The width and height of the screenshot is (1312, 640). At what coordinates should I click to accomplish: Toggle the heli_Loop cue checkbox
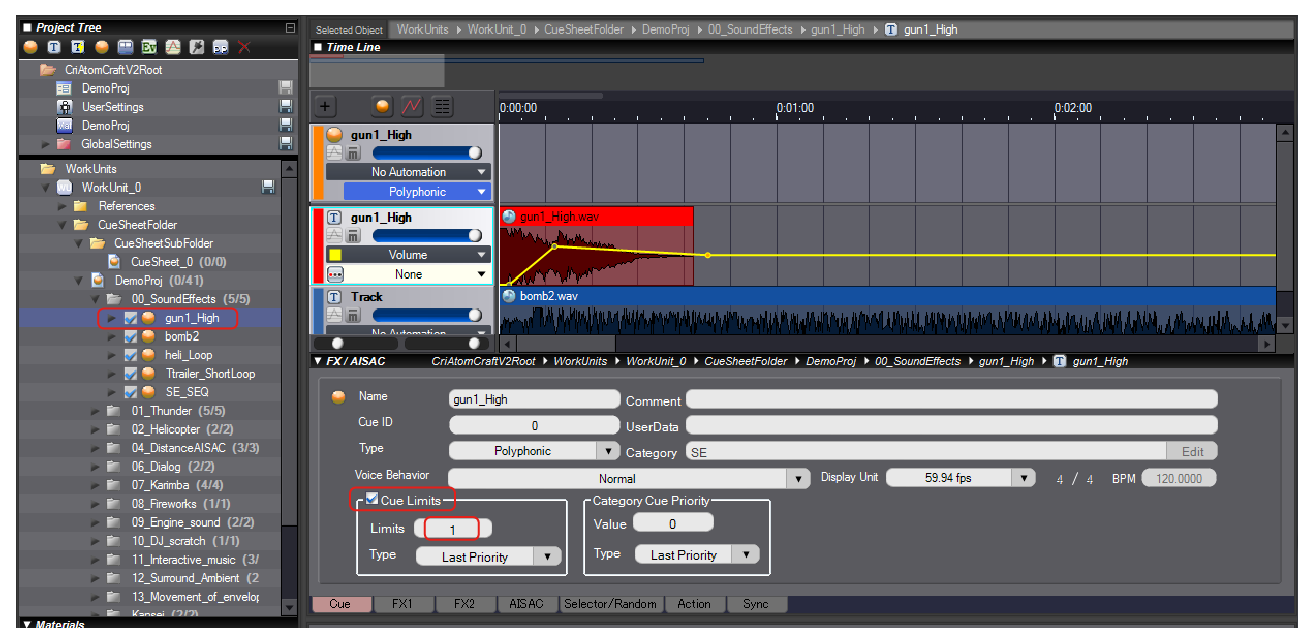point(131,355)
